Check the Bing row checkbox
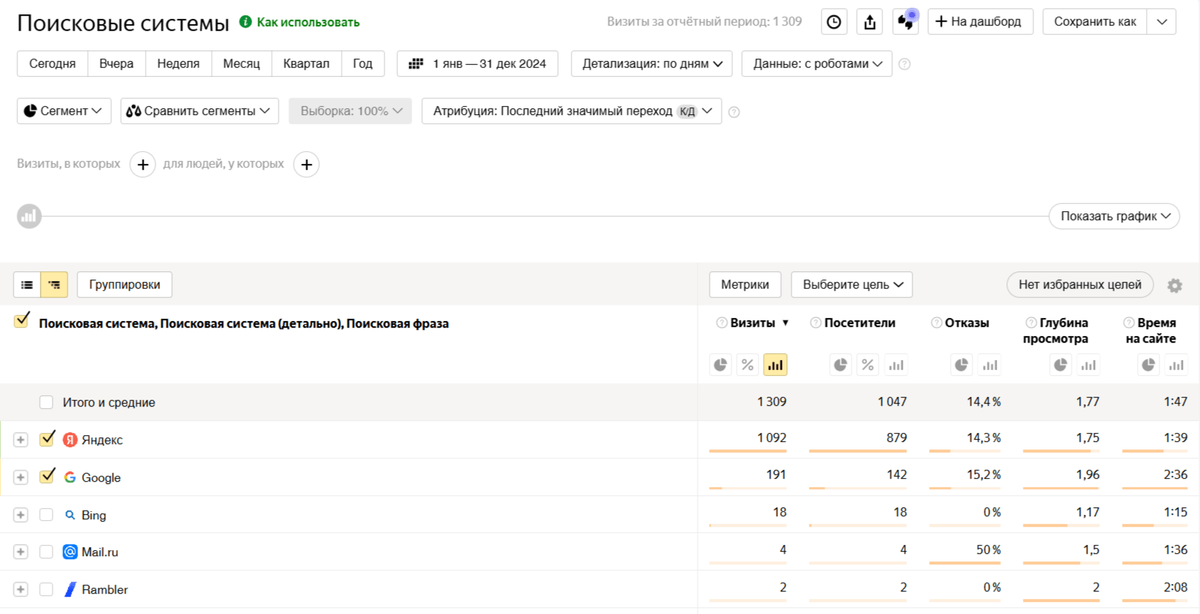 tap(46, 515)
